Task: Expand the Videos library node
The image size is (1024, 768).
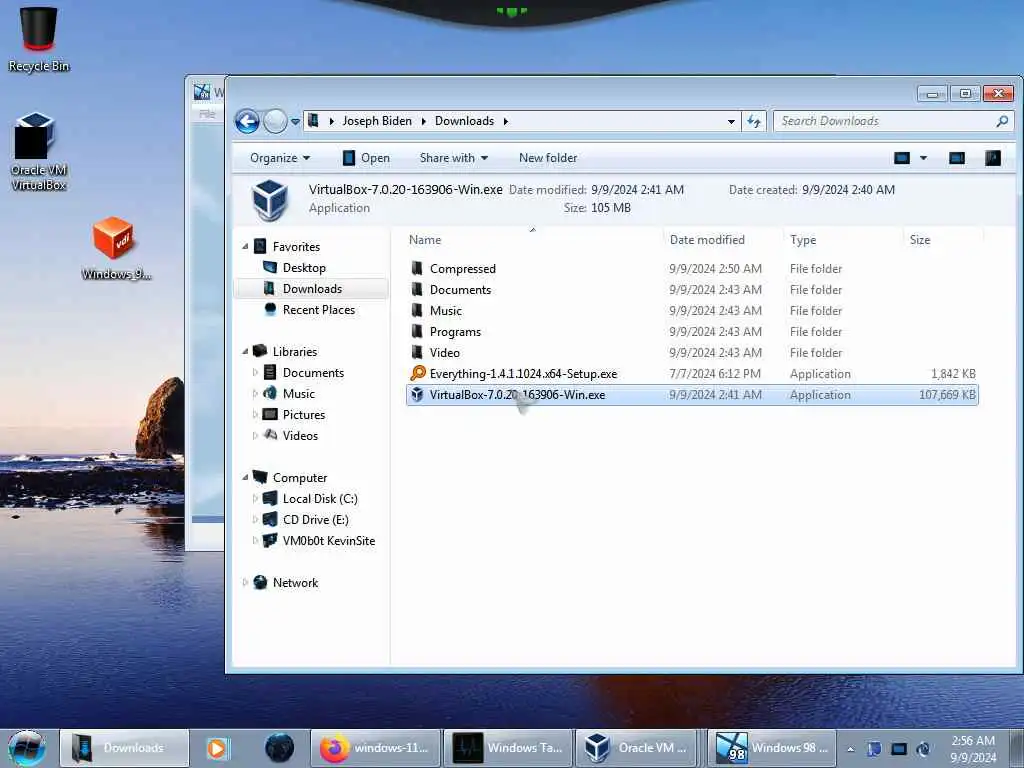Action: coord(255,436)
